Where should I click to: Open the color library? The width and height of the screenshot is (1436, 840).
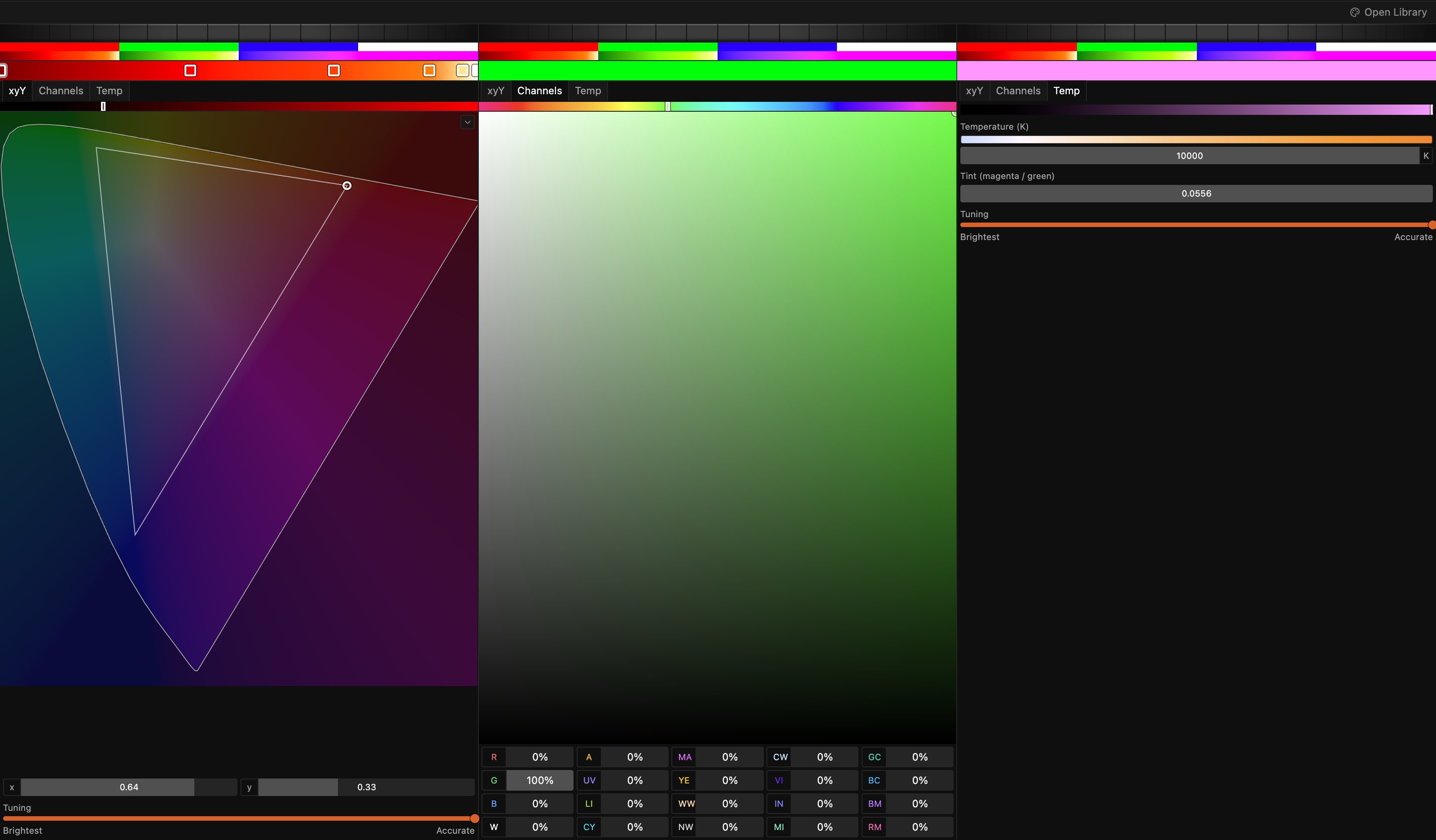coord(1388,12)
